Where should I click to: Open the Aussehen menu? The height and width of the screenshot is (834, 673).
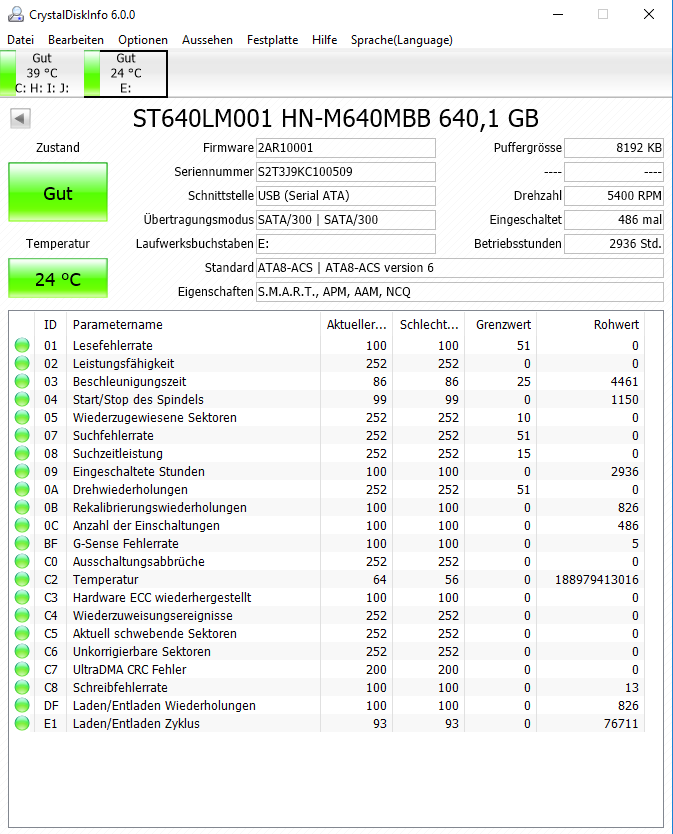click(207, 40)
